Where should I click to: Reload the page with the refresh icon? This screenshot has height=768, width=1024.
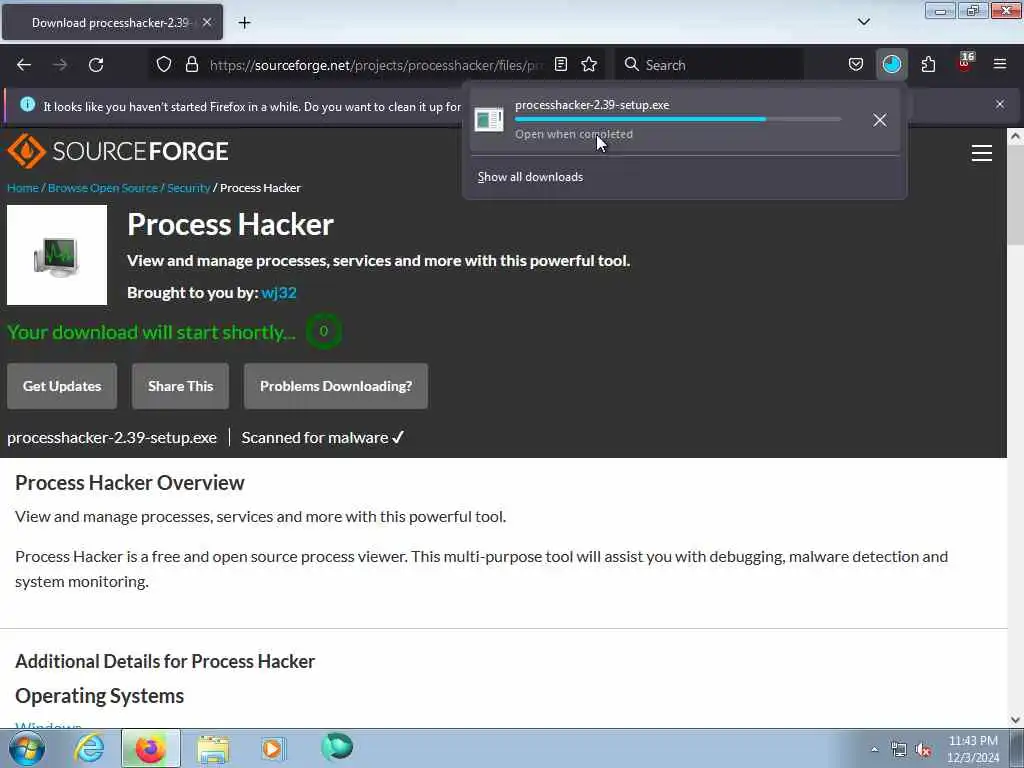(96, 65)
